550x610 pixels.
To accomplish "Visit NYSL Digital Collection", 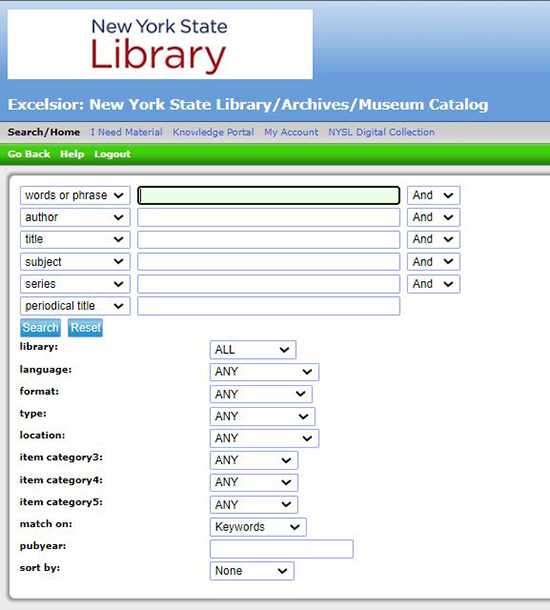I will [x=381, y=132].
